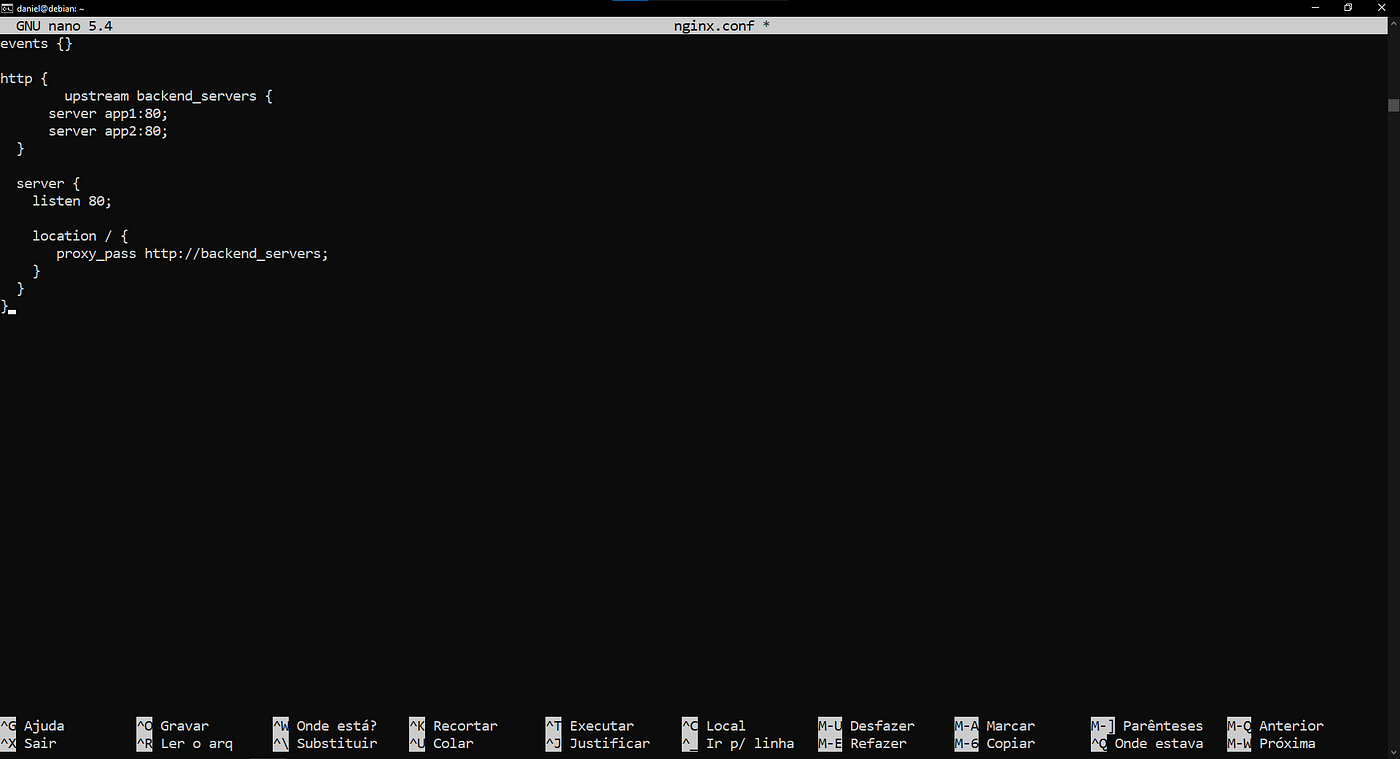Click the M-A Marcar shortcut

tap(995, 726)
